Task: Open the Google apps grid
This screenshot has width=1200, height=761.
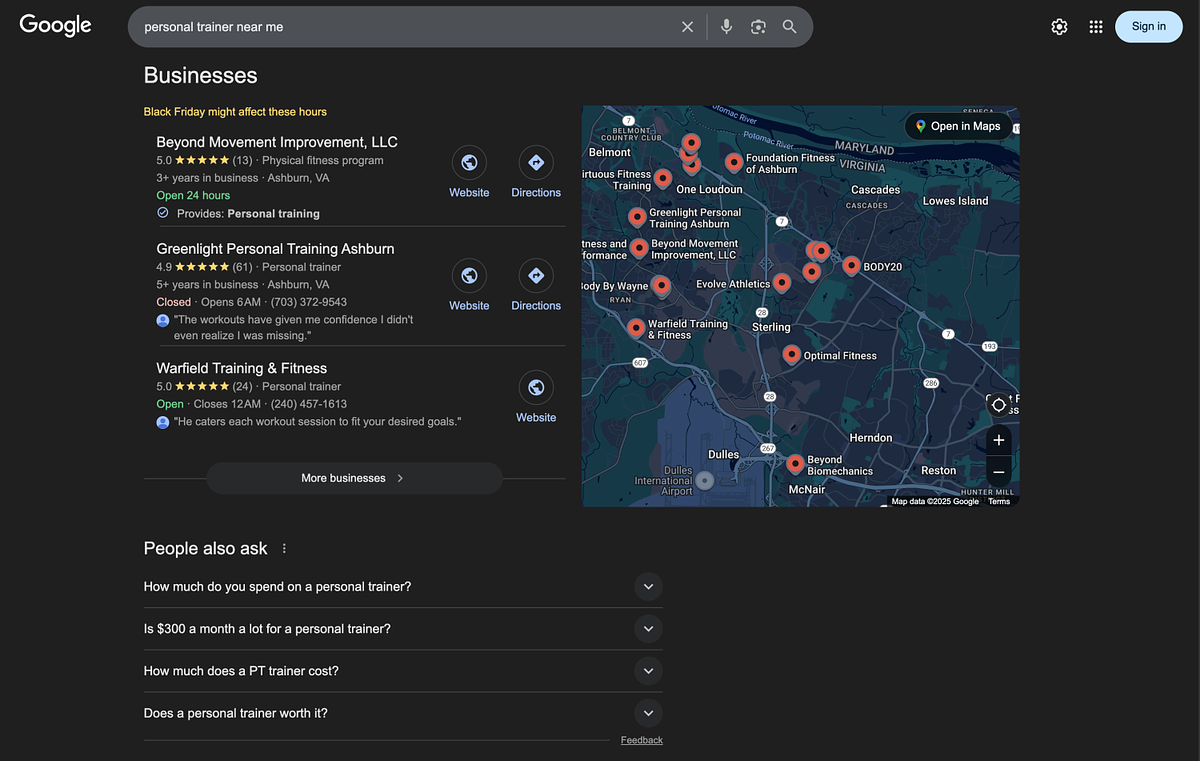Action: click(x=1096, y=27)
